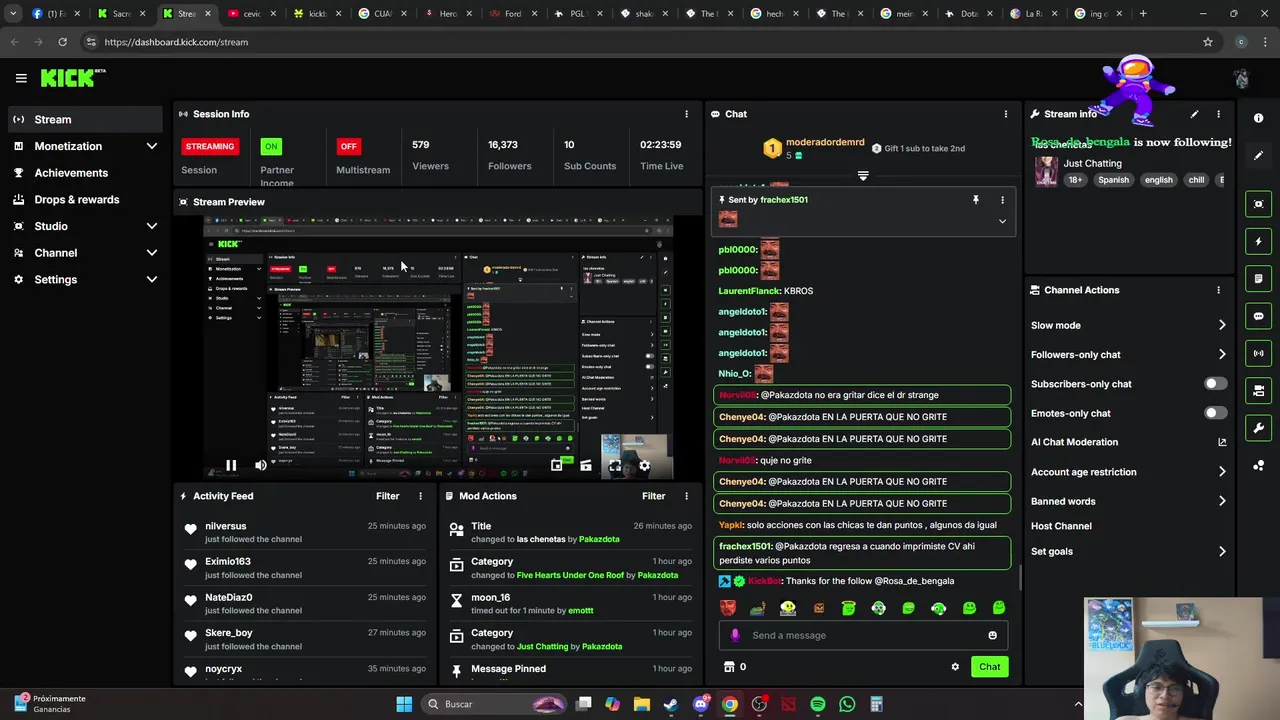The width and height of the screenshot is (1280, 720).
Task: Open Mod Actions three-dot menu
Action: 686,496
